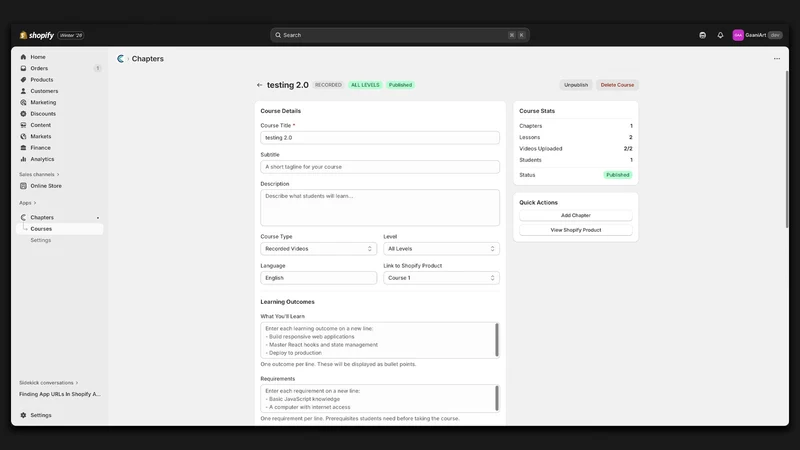
Task: Click the Chapters logo in breadcrumb
Action: coord(120,59)
